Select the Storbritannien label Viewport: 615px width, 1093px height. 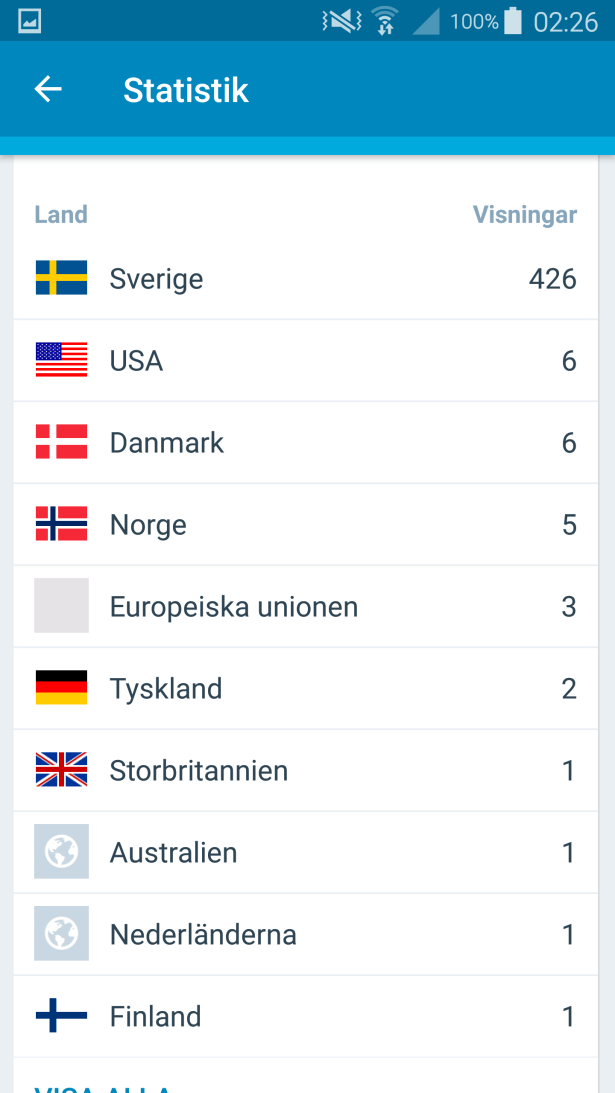point(199,771)
